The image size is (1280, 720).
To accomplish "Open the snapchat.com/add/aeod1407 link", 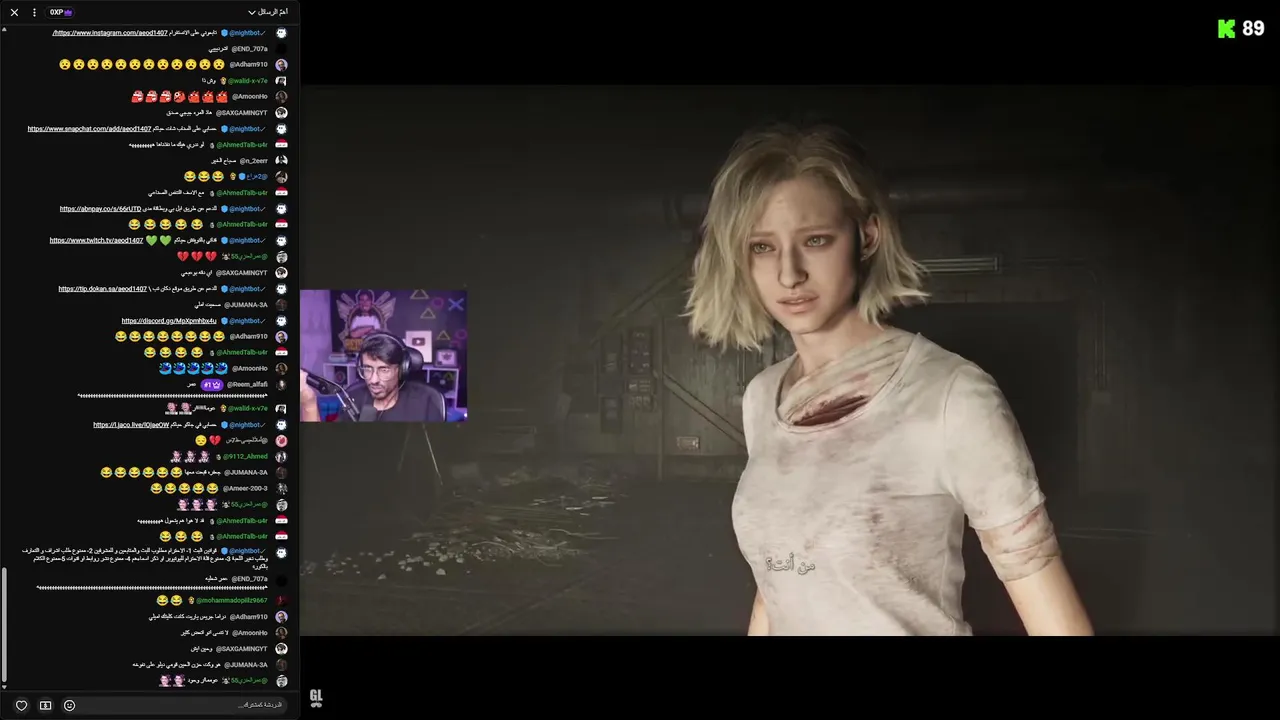I will pyautogui.click(x=89, y=129).
